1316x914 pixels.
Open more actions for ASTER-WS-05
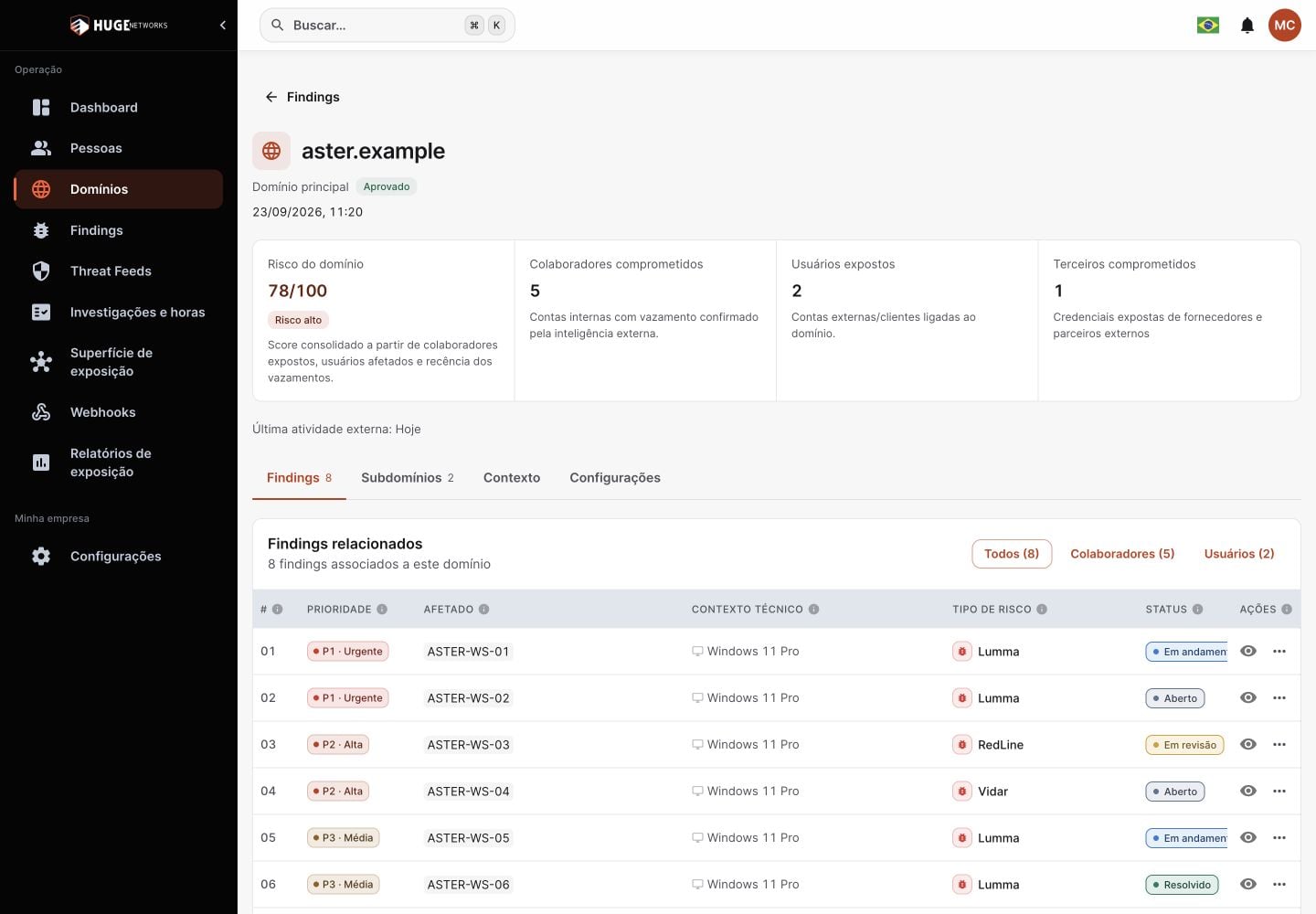coord(1279,838)
